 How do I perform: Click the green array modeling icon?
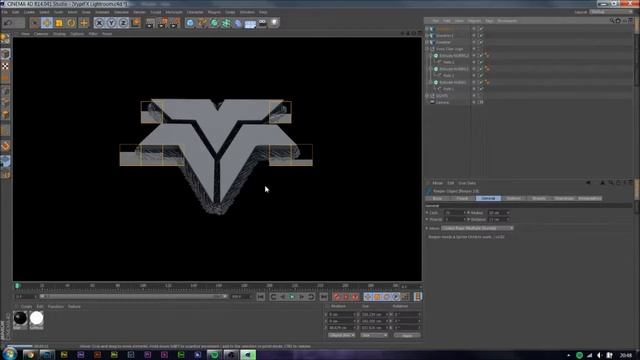pos(226,23)
